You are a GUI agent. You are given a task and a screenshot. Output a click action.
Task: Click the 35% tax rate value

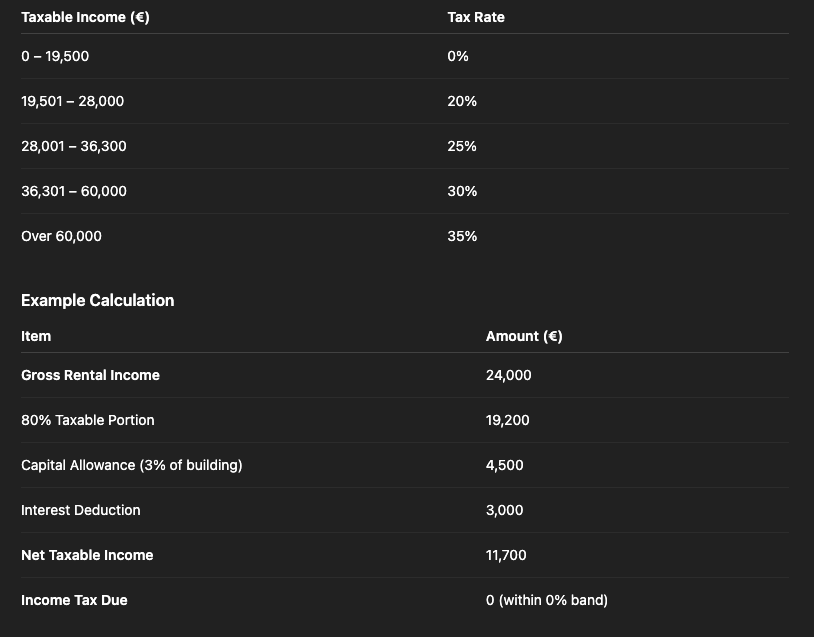pos(462,236)
